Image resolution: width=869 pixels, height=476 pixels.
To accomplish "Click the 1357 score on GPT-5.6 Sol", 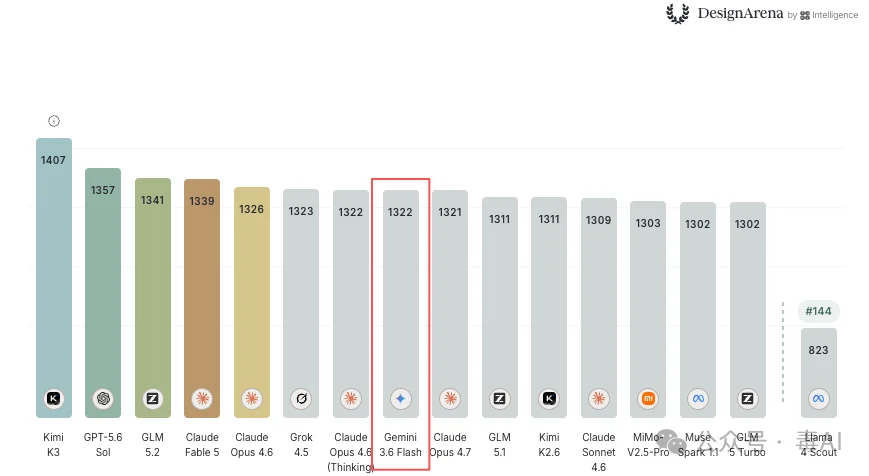I will pos(103,190).
